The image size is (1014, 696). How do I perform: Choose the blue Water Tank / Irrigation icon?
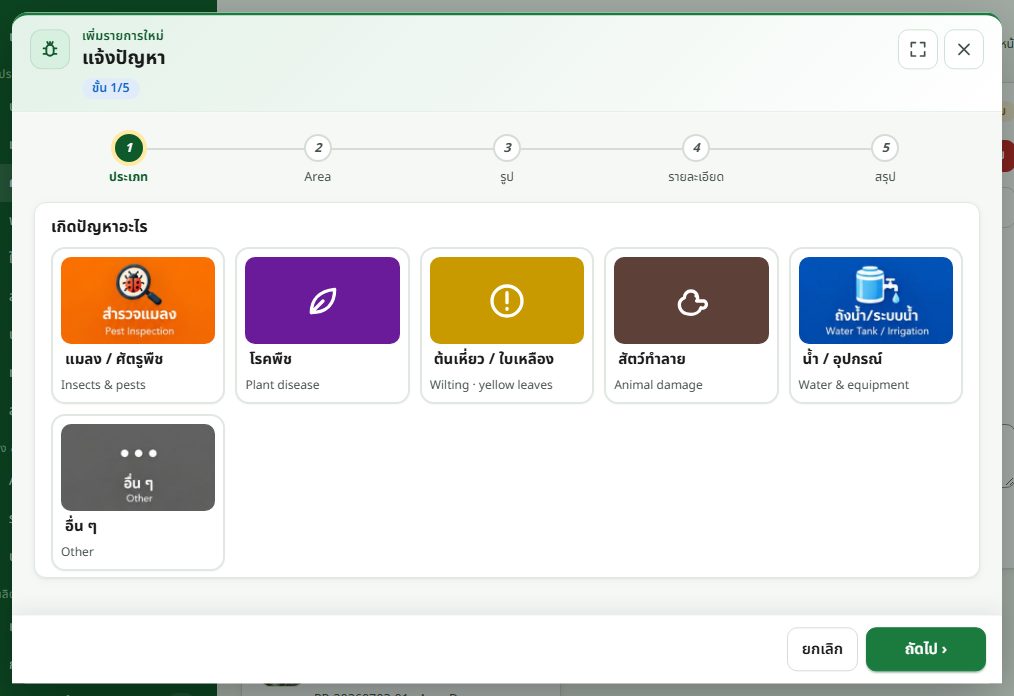coord(876,300)
